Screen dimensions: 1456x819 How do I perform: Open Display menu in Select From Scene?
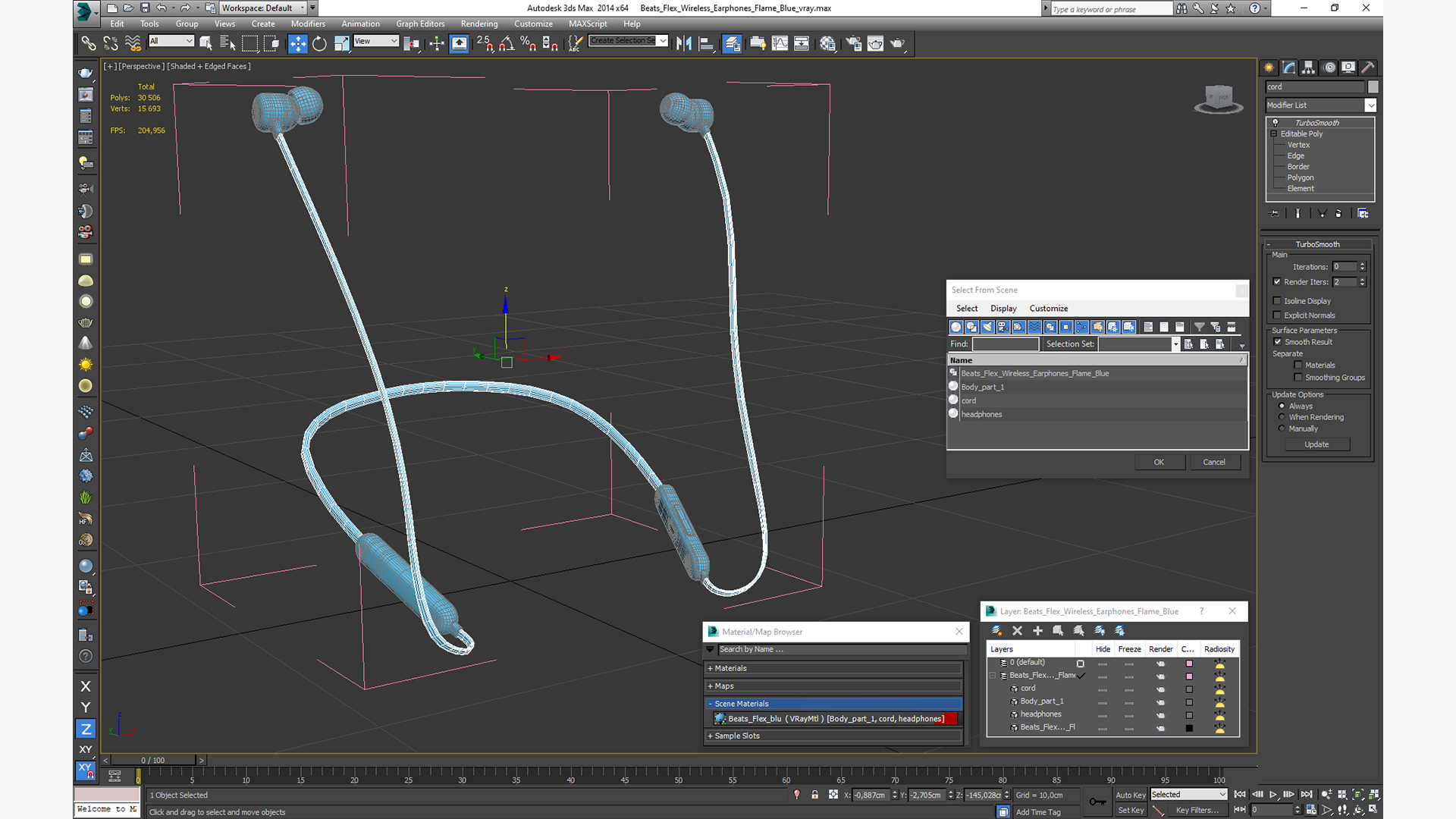(x=1003, y=309)
